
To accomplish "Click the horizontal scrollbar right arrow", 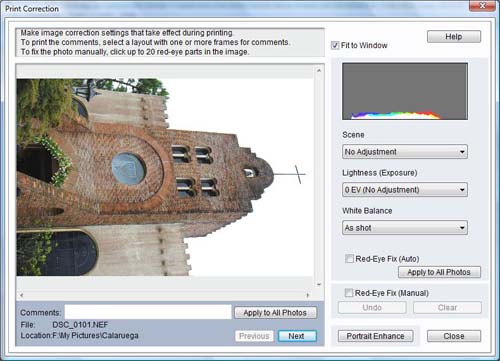I will tap(308, 295).
